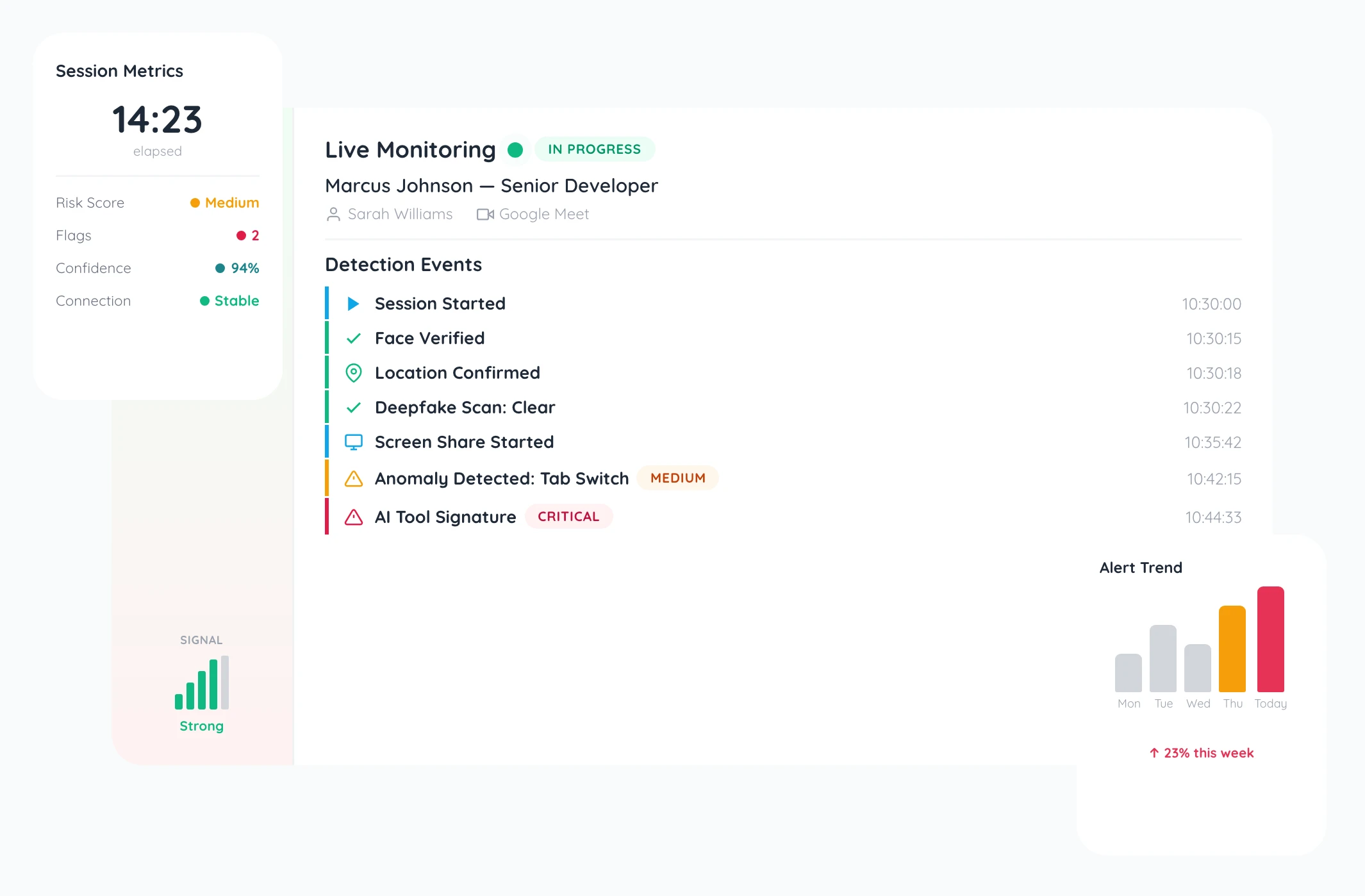Click the signal strength bars
This screenshot has width=1365, height=896.
coord(202,683)
